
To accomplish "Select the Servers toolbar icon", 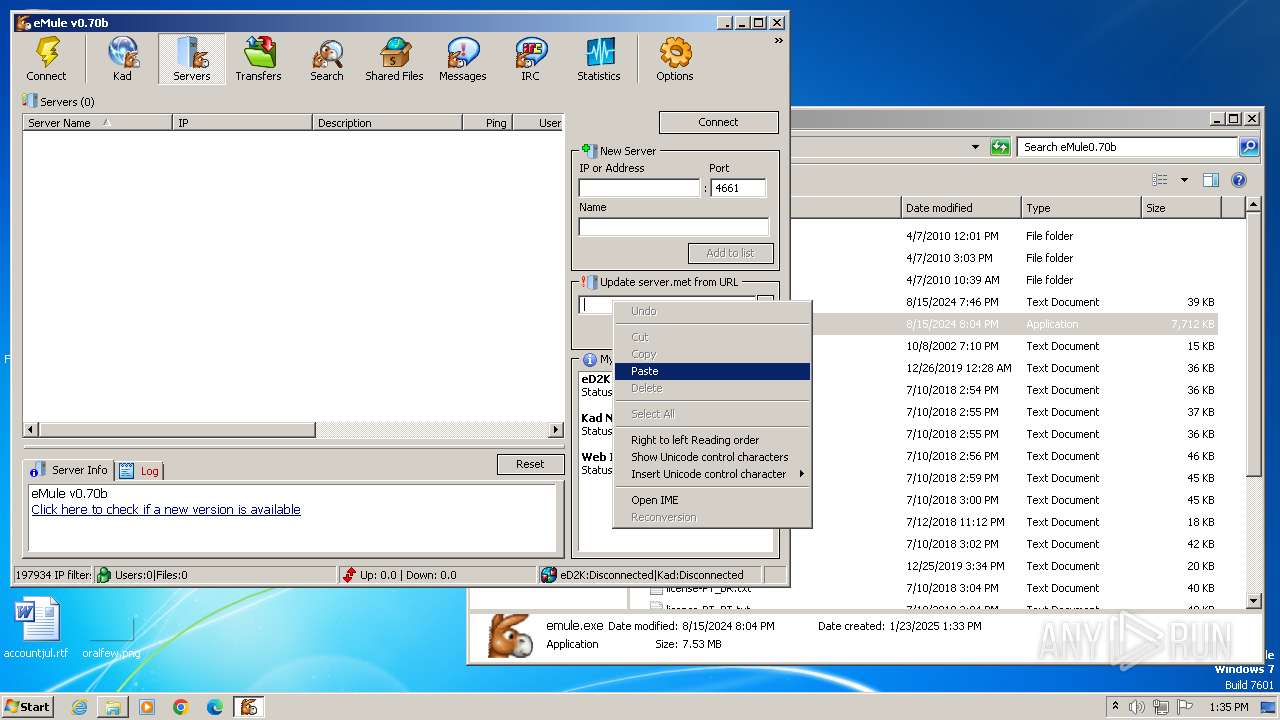I will pos(191,59).
